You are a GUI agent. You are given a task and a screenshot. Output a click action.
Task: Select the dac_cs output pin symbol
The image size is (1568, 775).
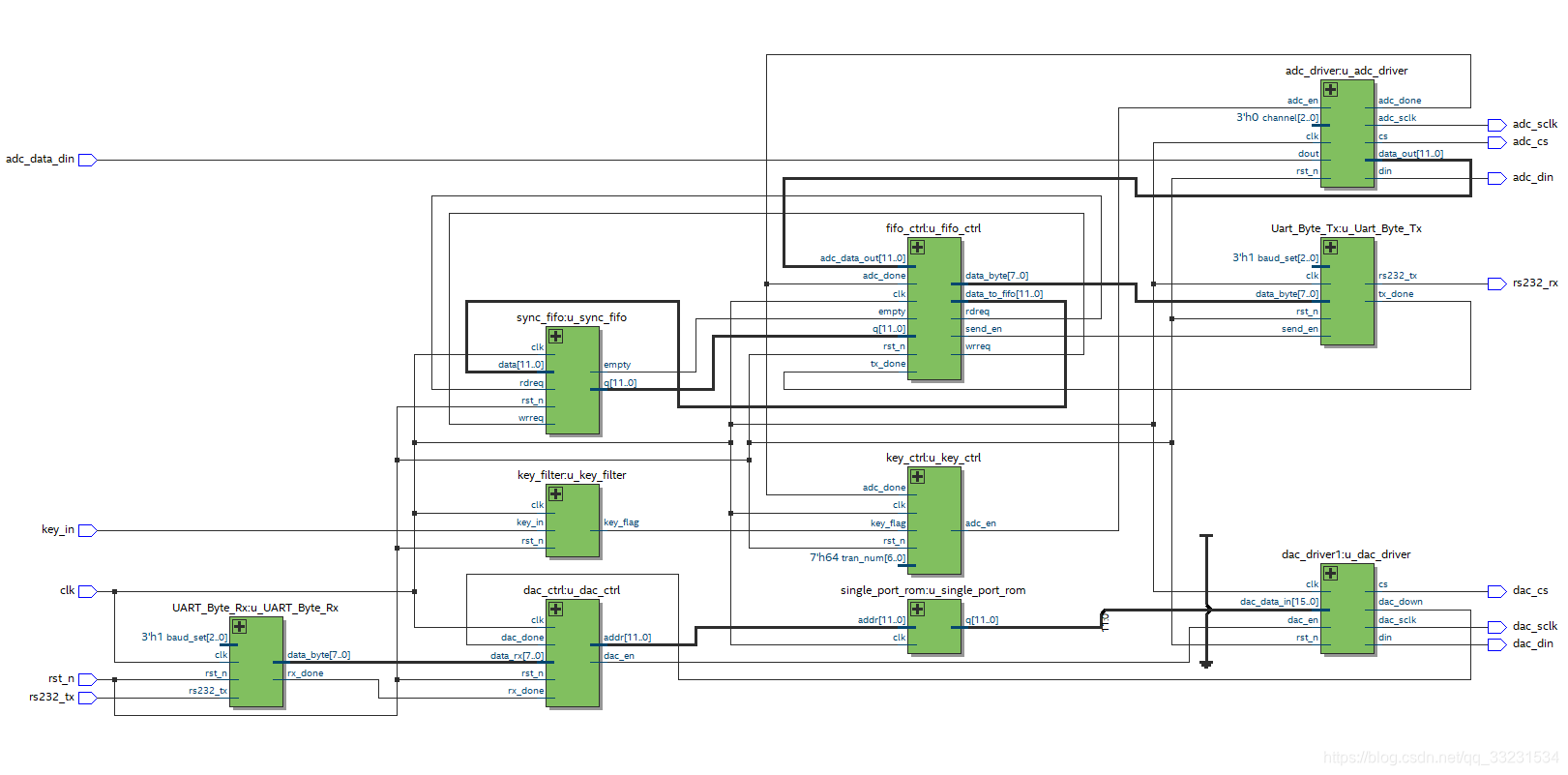tap(1496, 591)
